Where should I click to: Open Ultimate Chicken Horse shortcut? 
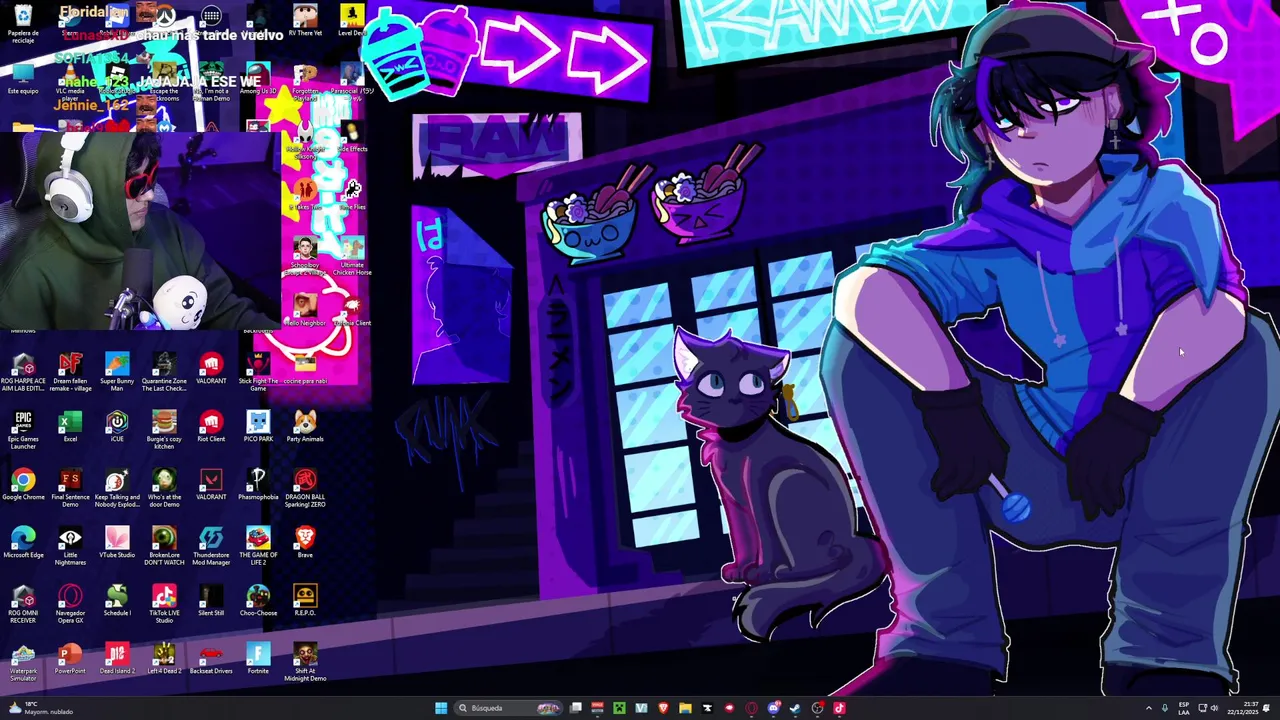(x=352, y=256)
